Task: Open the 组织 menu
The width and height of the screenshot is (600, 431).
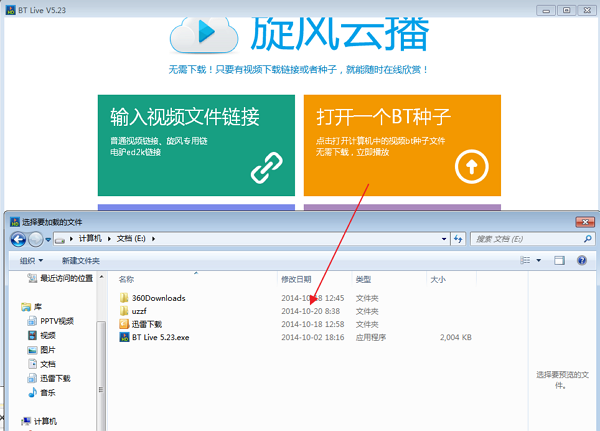Action: (31, 261)
